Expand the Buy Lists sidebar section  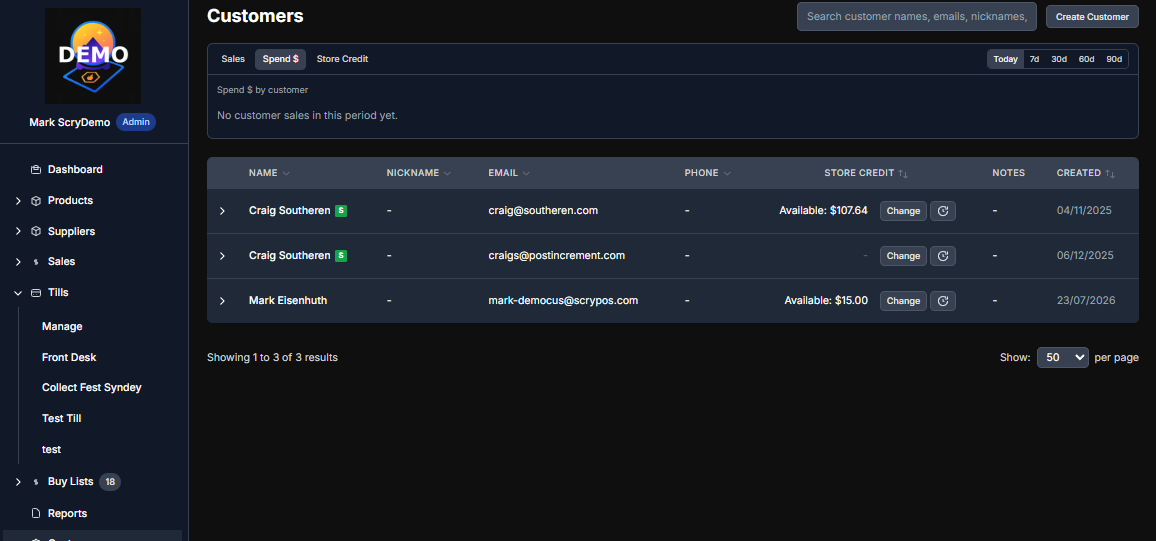tap(18, 482)
